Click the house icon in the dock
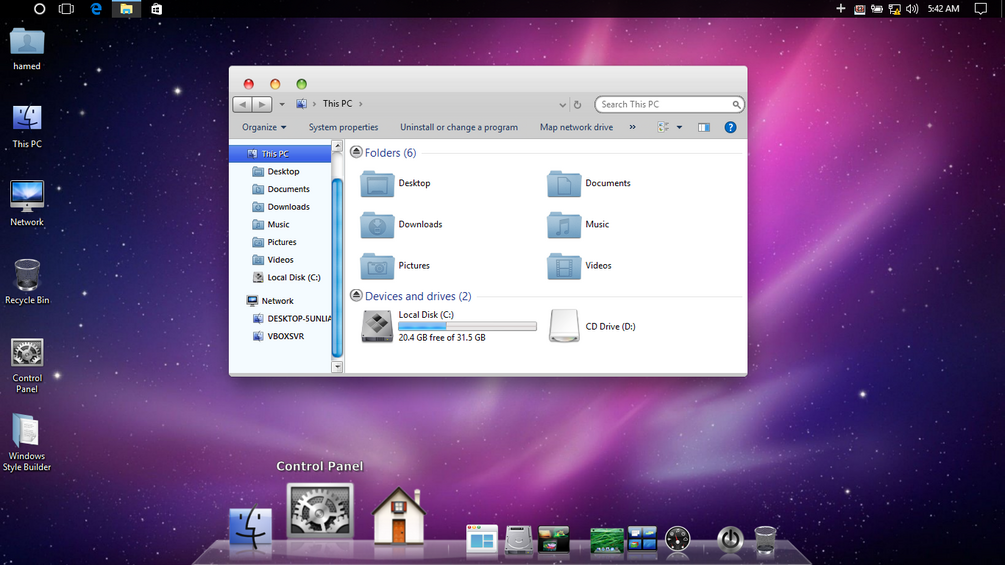Viewport: 1005px width, 565px height. [x=399, y=516]
